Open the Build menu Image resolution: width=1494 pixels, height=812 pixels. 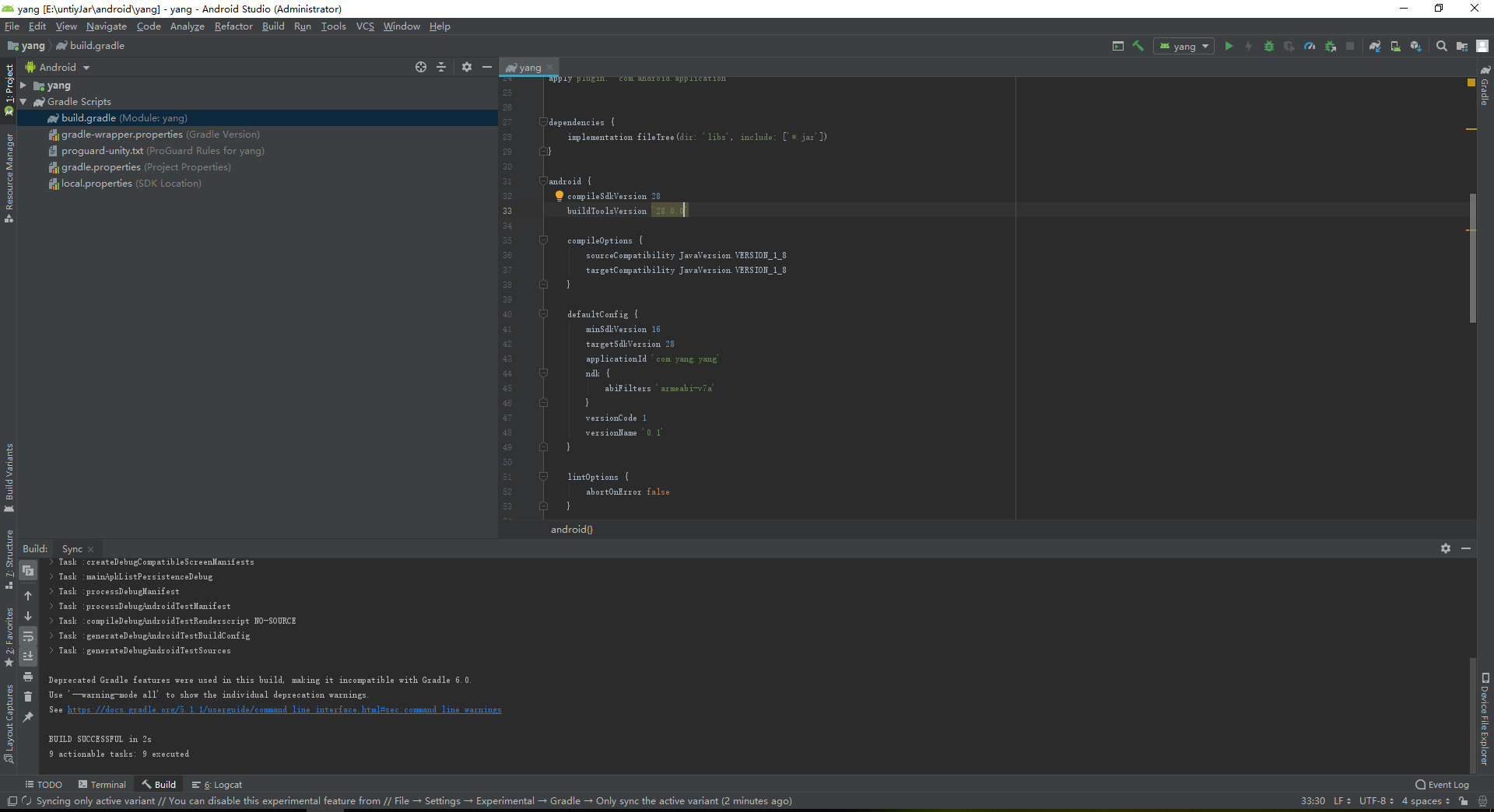point(273,26)
